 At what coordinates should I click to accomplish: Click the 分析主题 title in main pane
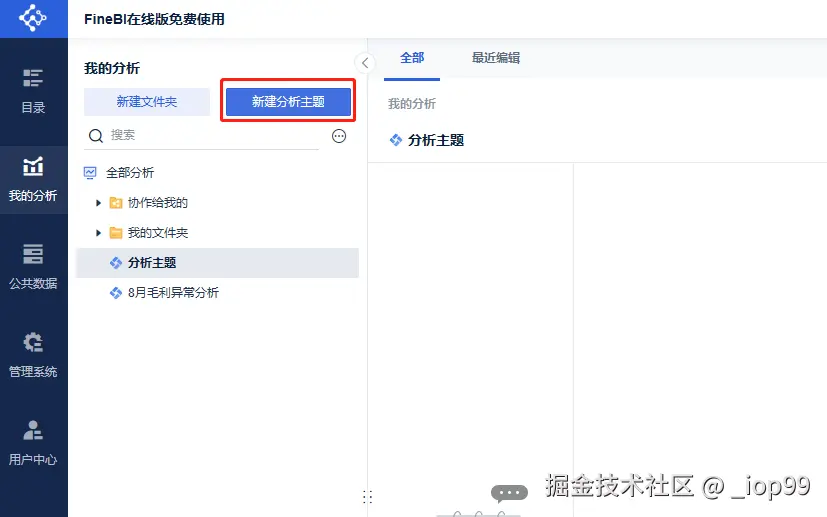[436, 140]
